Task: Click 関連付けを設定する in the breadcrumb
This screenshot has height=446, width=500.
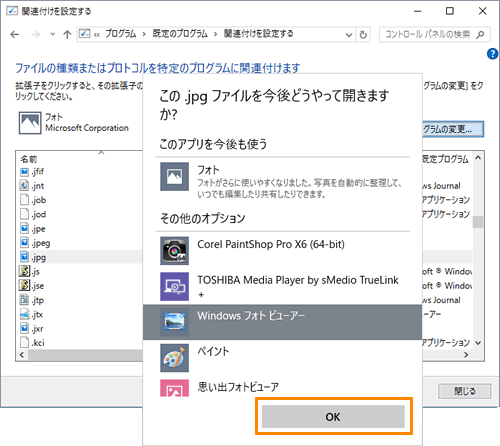Action: tap(258, 34)
